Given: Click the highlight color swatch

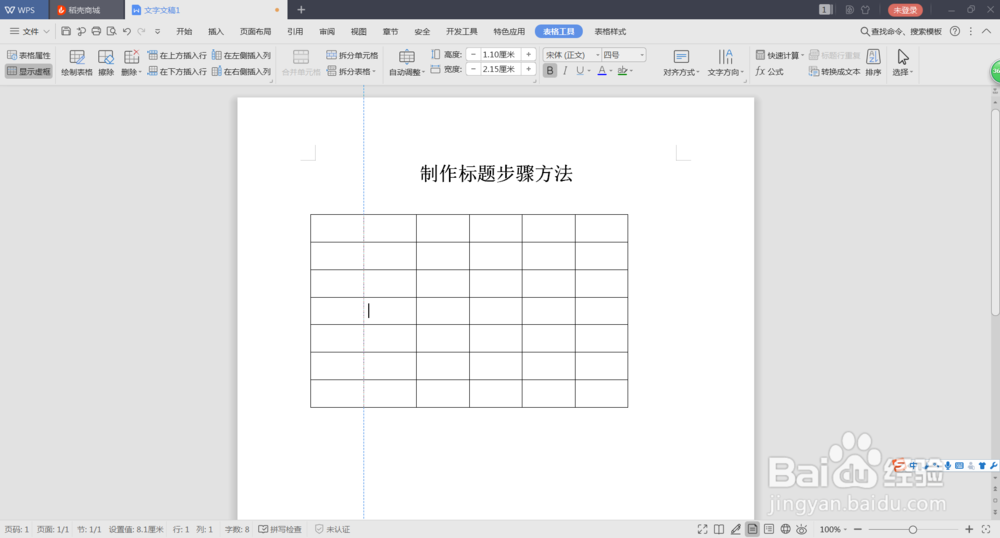Looking at the screenshot, I should [x=622, y=71].
